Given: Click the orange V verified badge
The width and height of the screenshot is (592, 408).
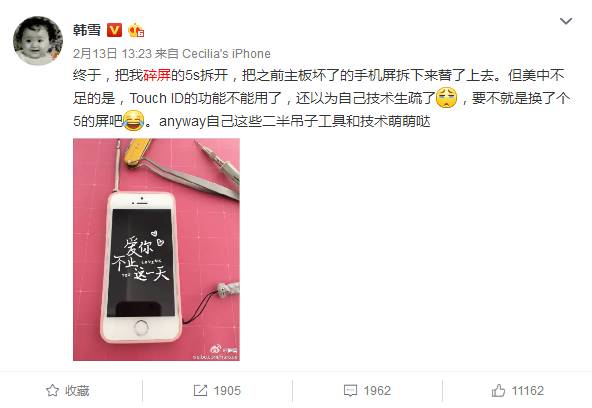Looking at the screenshot, I should (x=114, y=30).
